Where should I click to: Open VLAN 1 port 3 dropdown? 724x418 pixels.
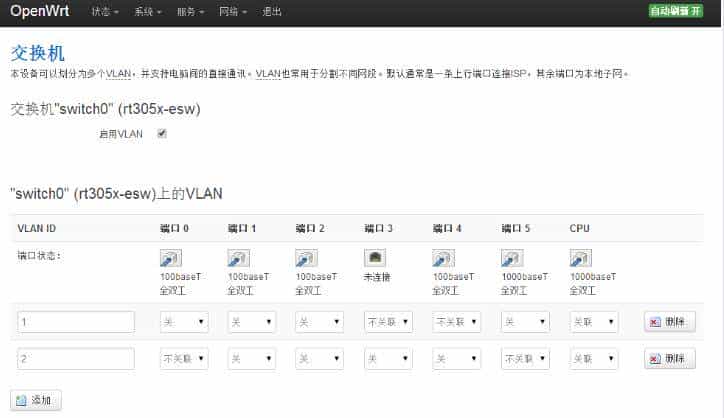coord(388,322)
